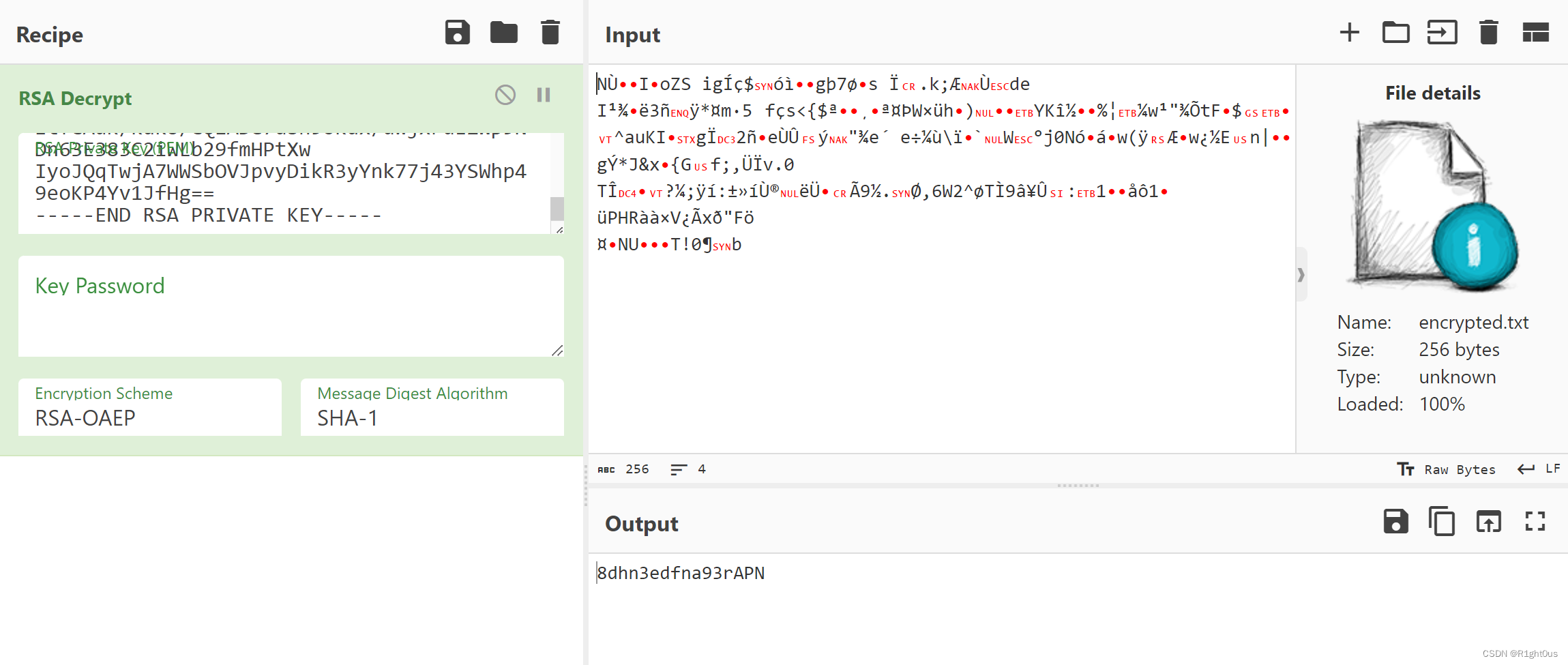This screenshot has height=665, width=1568.
Task: Reset the pane layout
Action: click(1535, 33)
